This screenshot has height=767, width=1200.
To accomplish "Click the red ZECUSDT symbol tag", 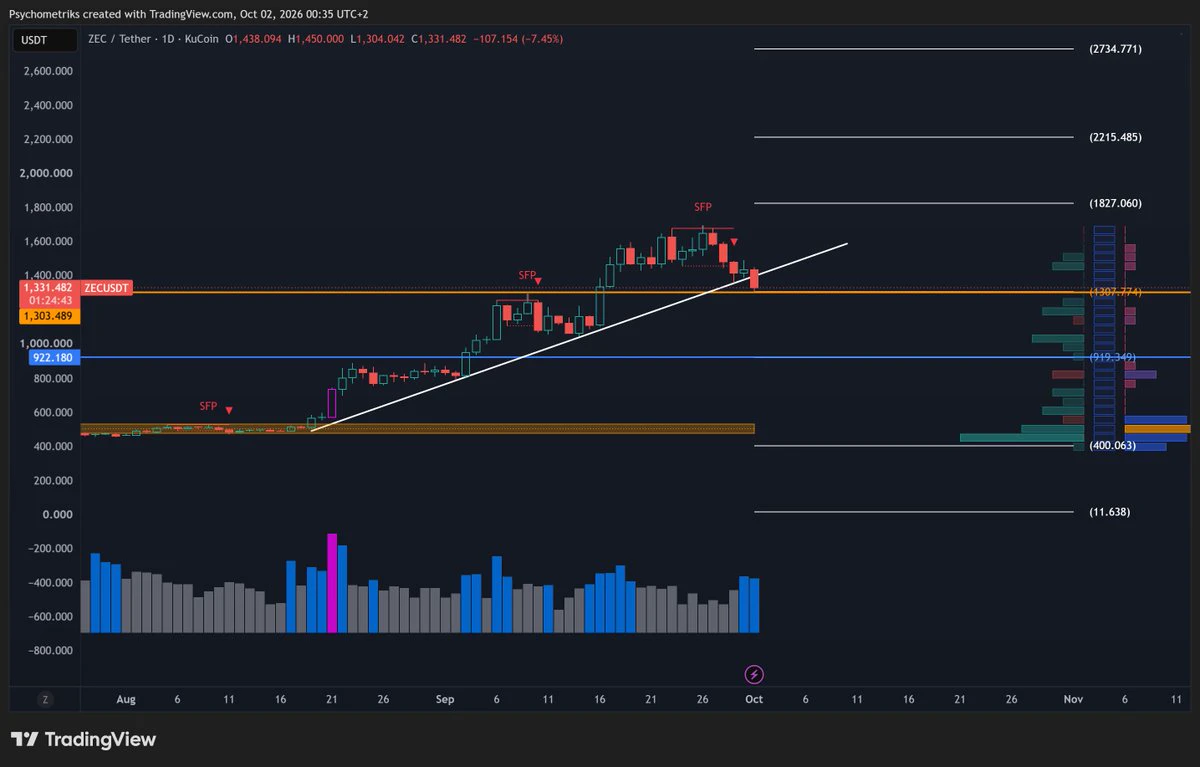I will point(107,287).
